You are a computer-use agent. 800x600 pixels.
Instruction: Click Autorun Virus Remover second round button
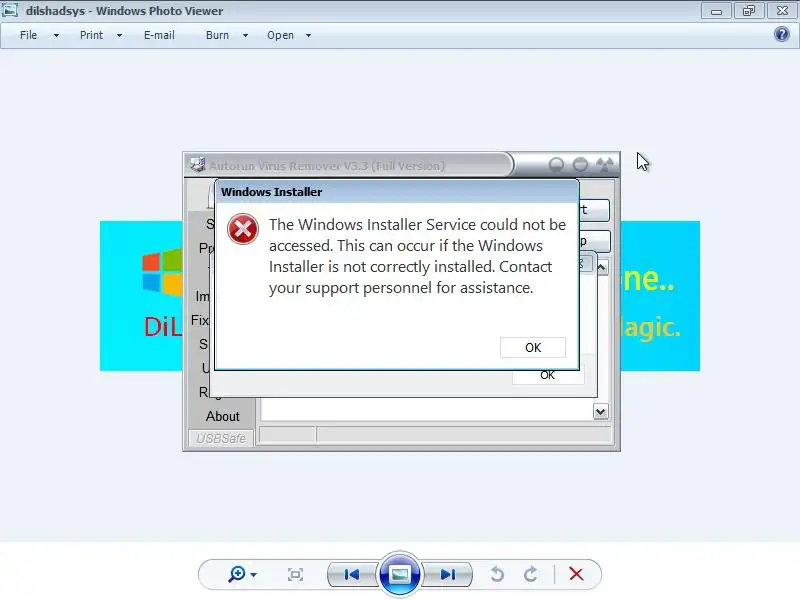580,164
